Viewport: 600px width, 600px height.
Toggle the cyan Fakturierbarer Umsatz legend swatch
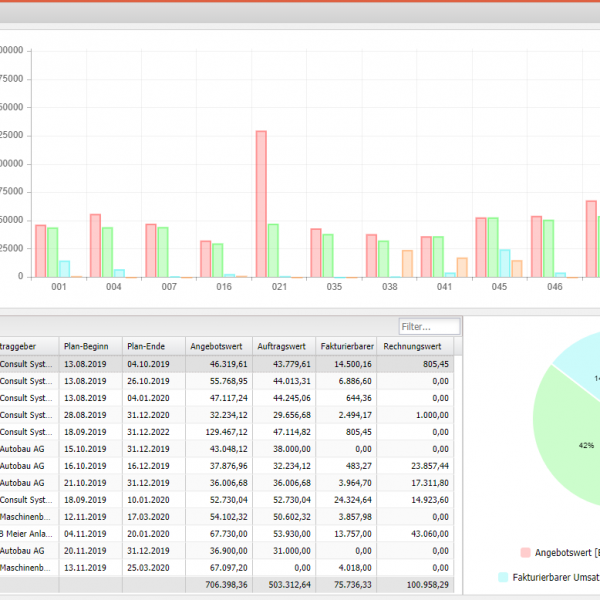pyautogui.click(x=502, y=577)
